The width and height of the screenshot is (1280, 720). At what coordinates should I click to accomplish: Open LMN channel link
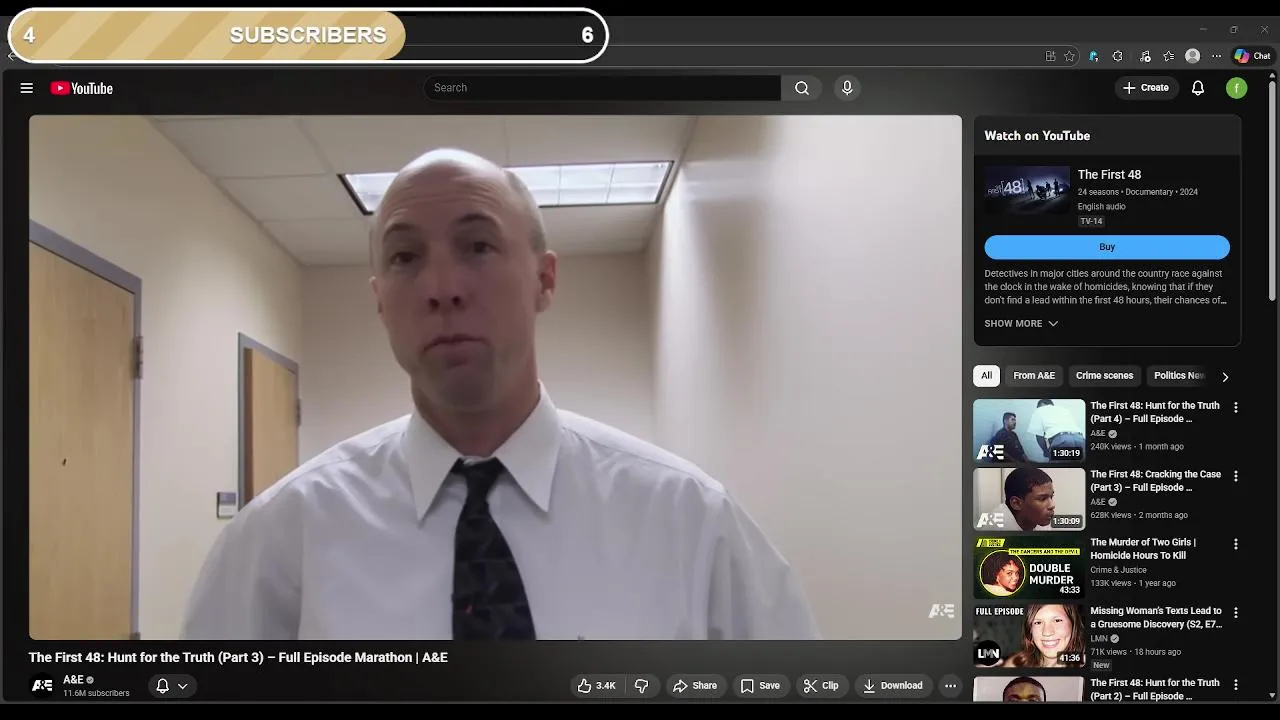1098,638
